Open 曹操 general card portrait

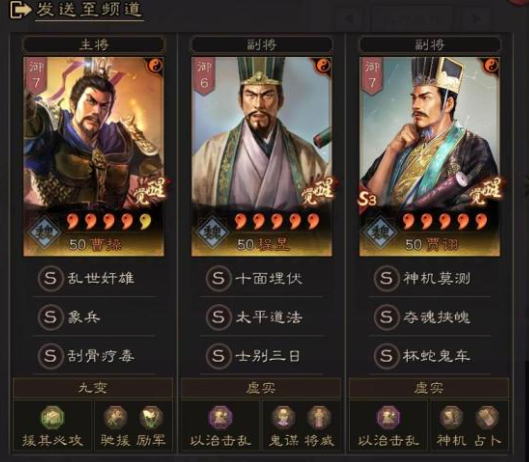pyautogui.click(x=93, y=157)
